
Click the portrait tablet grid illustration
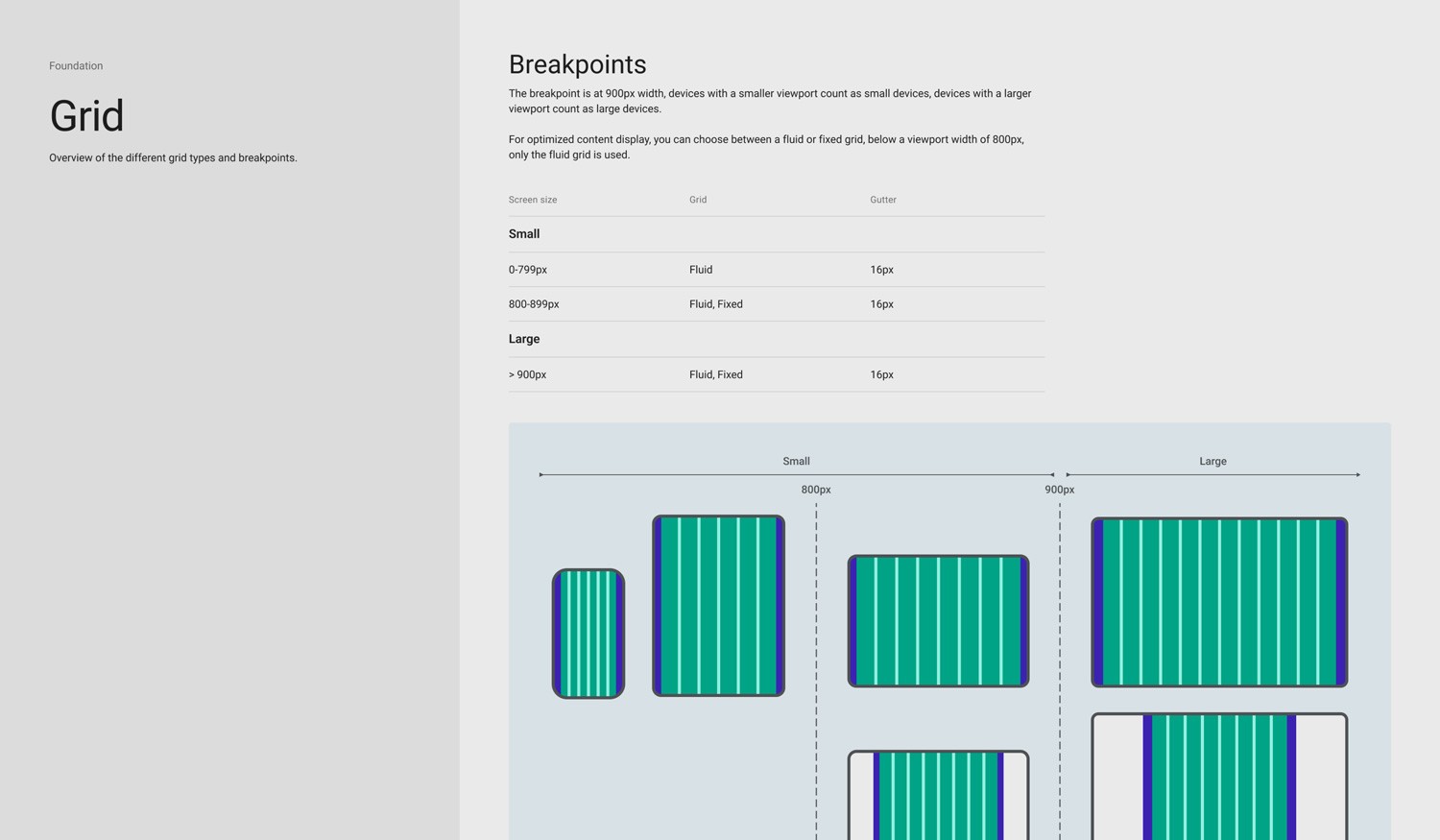[718, 605]
